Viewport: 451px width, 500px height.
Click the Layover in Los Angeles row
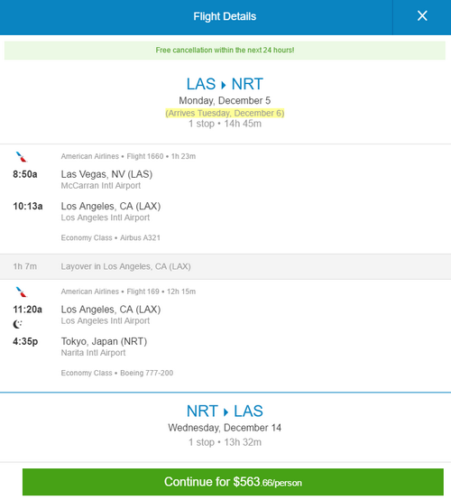pyautogui.click(x=225, y=267)
